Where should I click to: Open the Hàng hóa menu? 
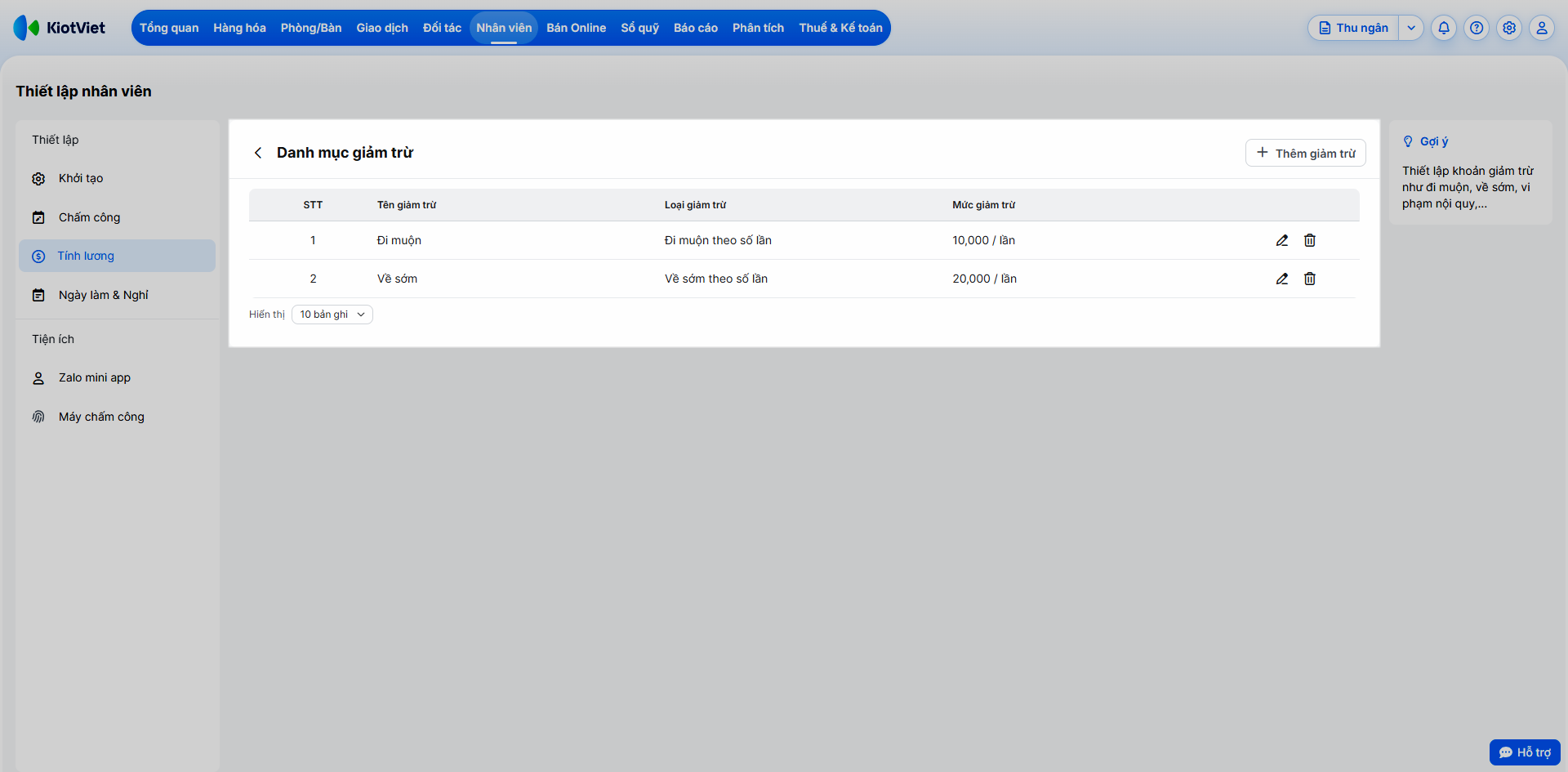tap(239, 28)
